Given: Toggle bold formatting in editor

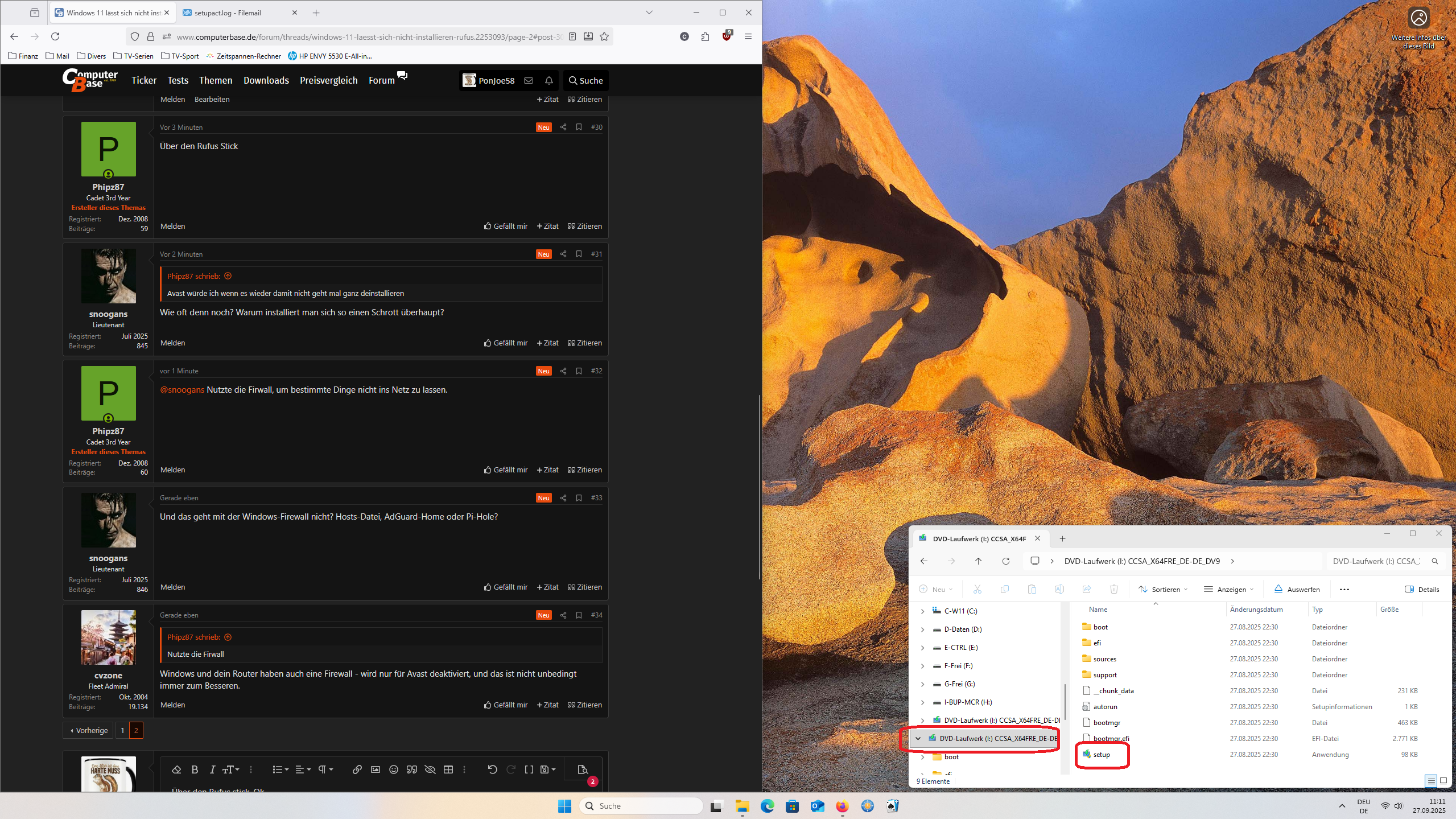Looking at the screenshot, I should coord(195,769).
